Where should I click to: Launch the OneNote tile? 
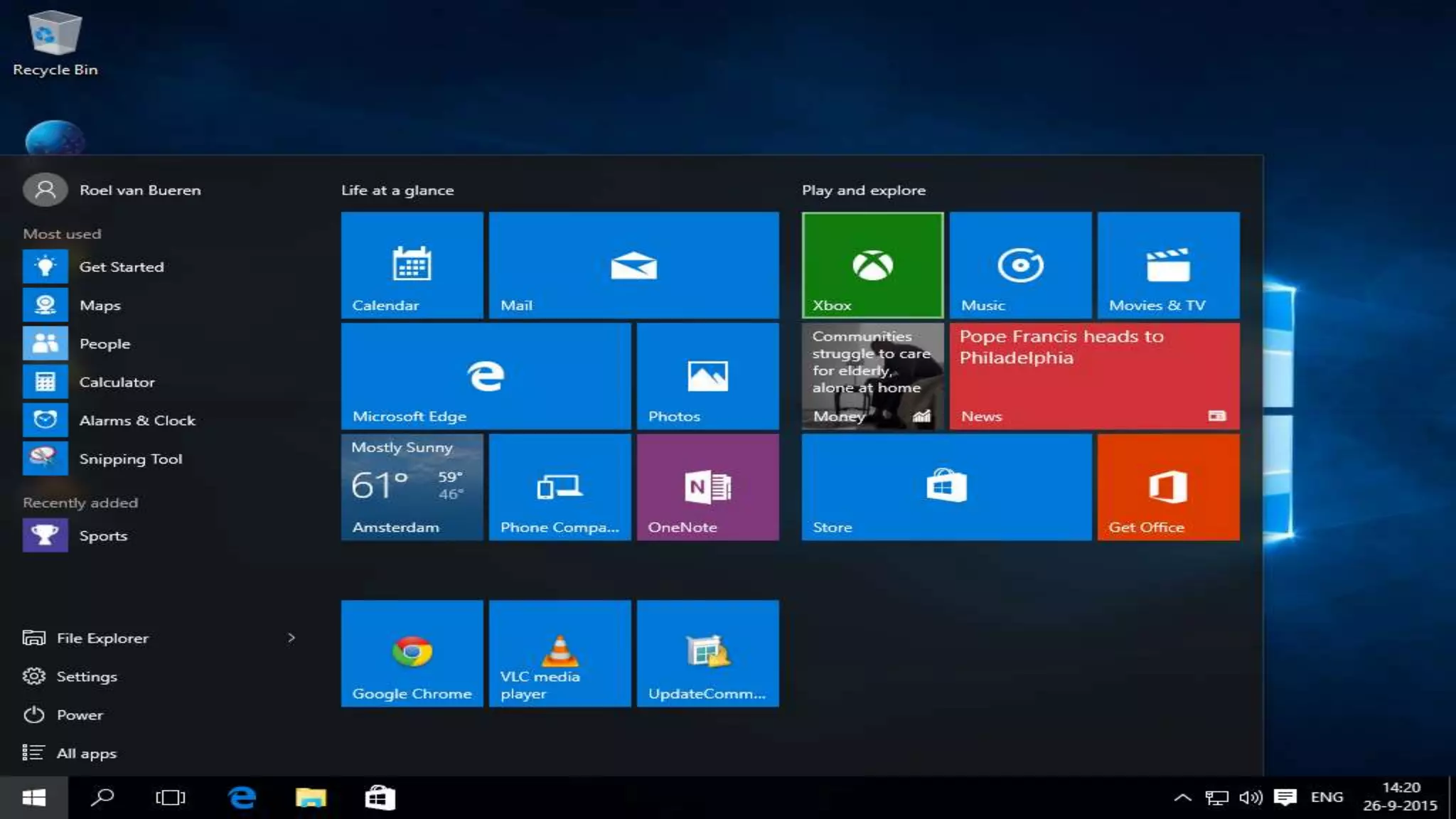point(707,487)
